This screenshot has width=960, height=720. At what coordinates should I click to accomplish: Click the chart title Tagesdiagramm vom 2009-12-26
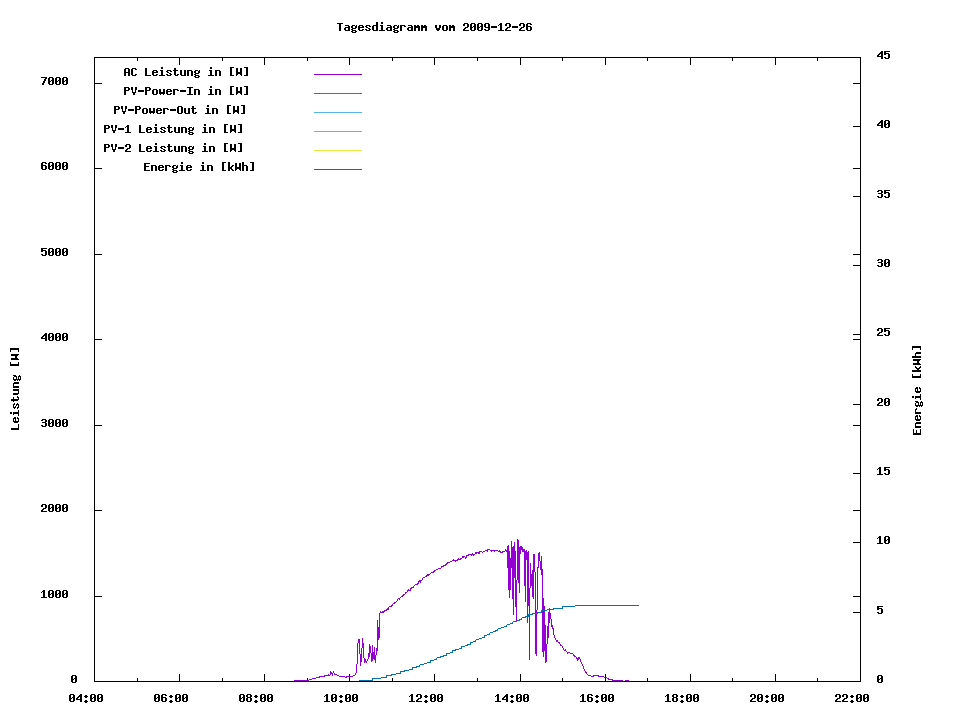coord(434,27)
